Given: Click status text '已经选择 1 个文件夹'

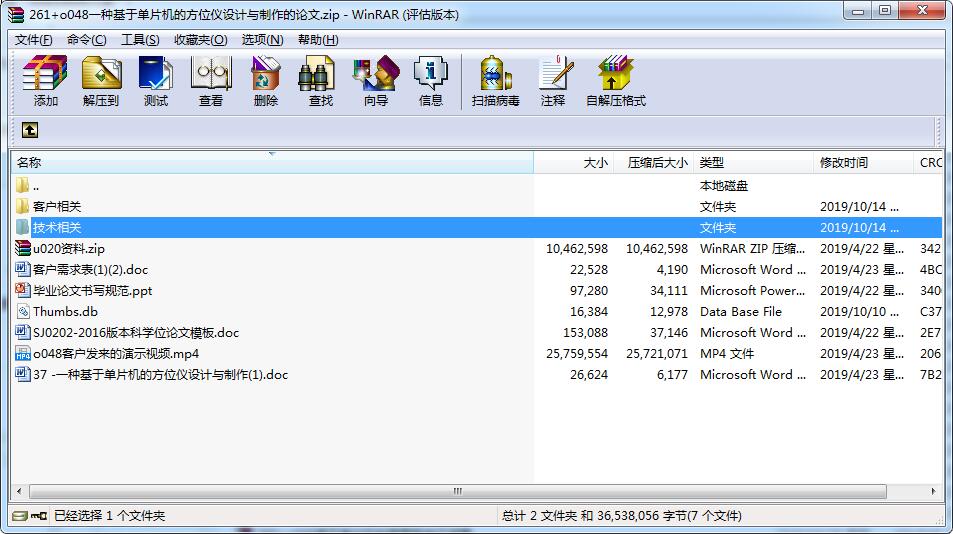Looking at the screenshot, I should 109,516.
